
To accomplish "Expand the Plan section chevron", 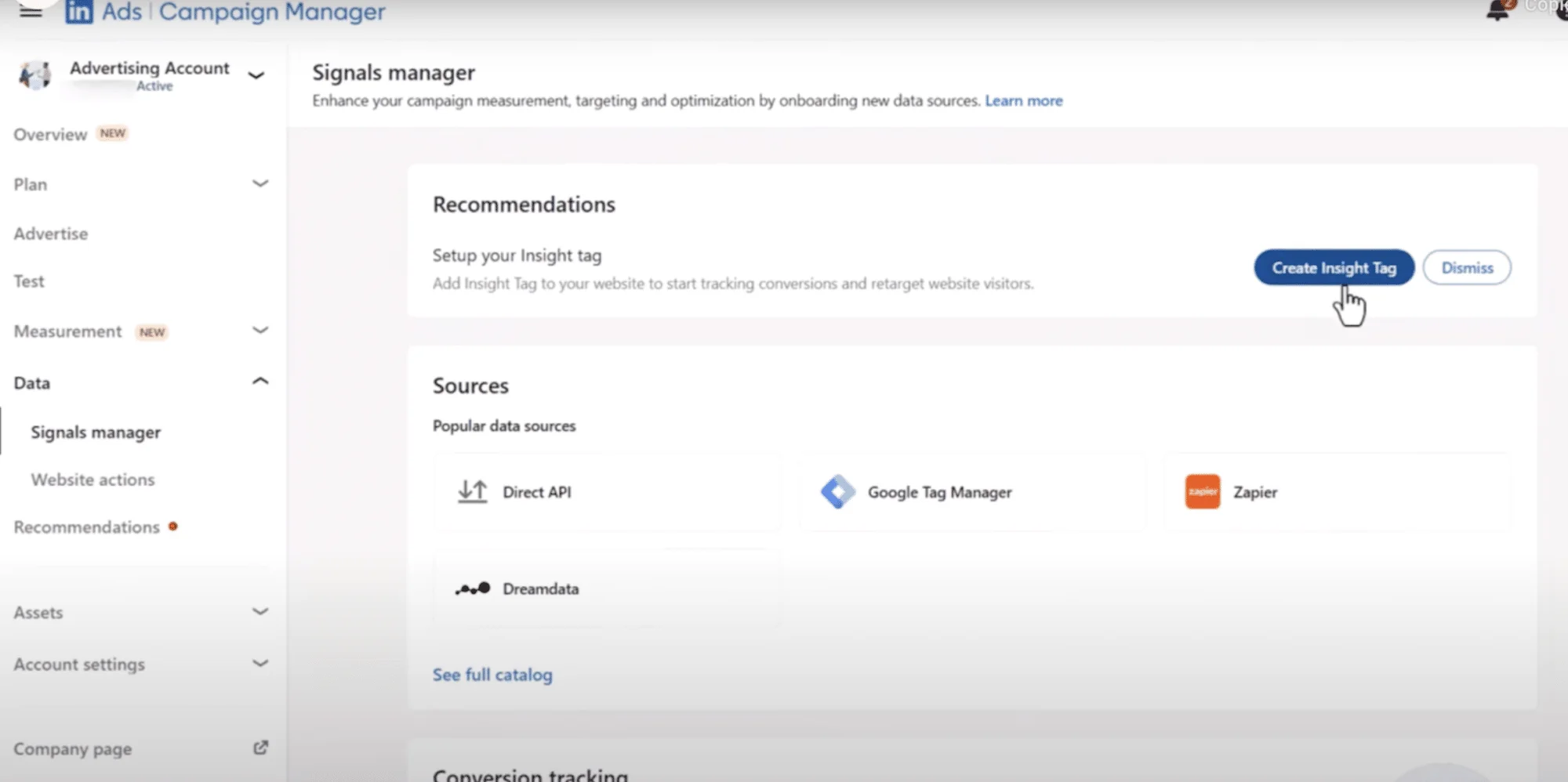I will tap(260, 183).
